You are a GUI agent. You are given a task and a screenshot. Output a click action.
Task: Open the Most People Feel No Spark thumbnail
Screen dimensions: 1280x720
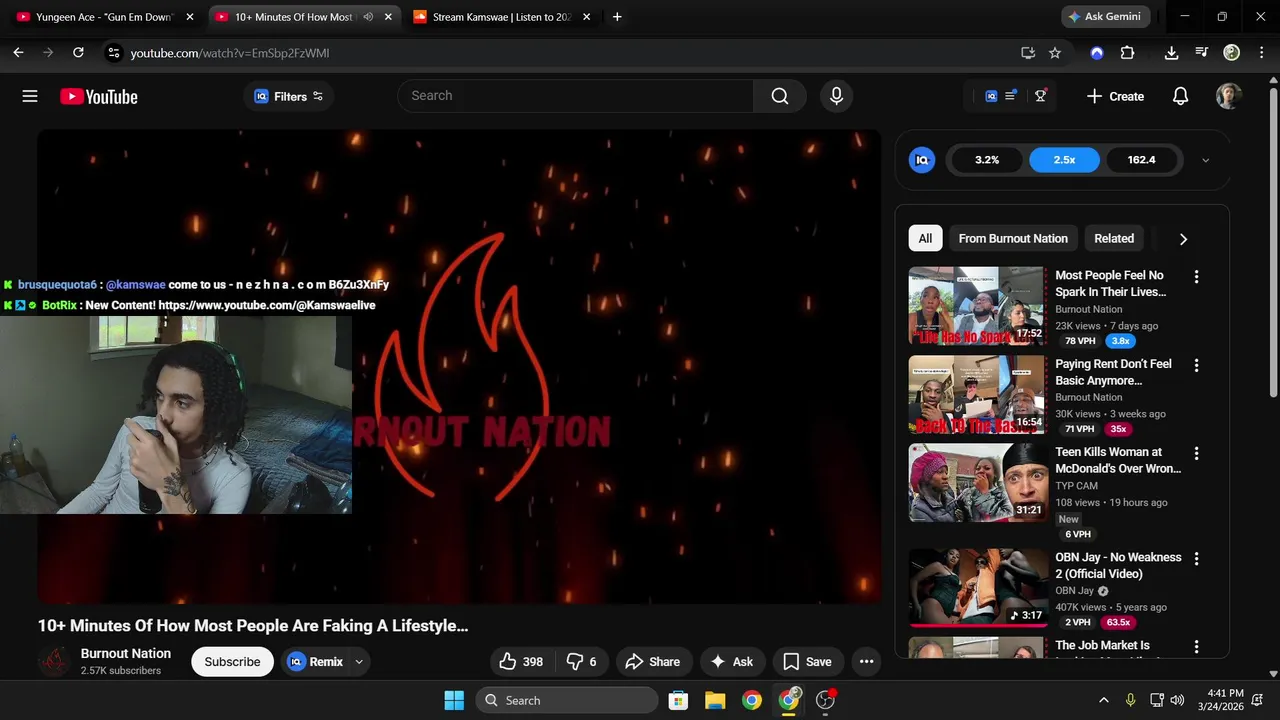[x=977, y=305]
